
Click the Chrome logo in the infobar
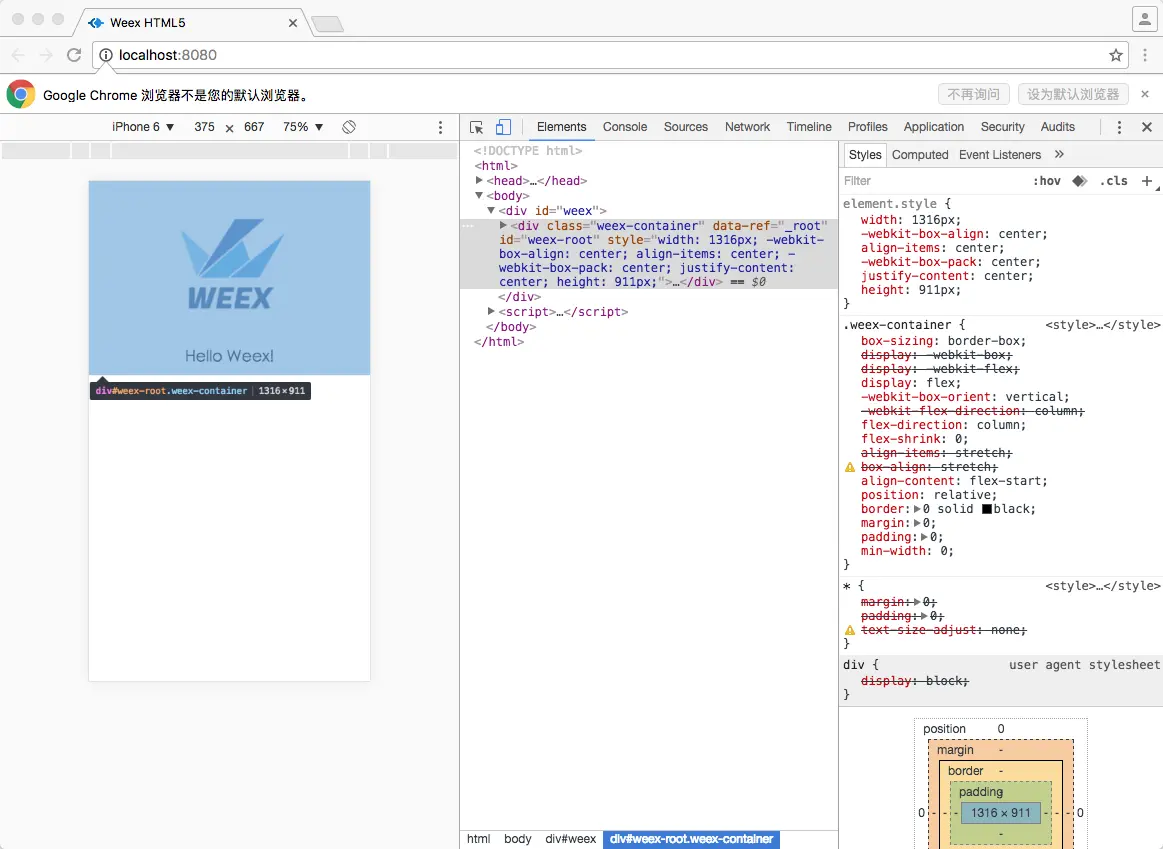(21, 94)
